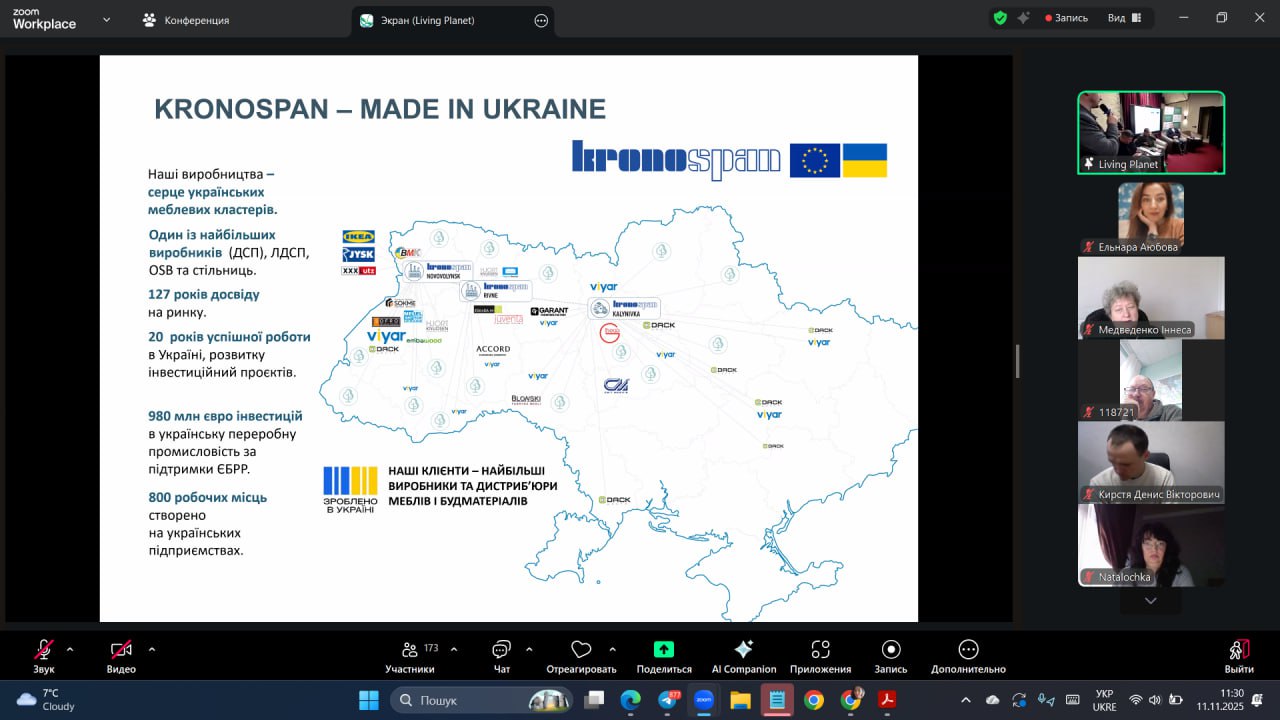Click the text '127 років досвіду'
1280x720 pixels.
(x=203, y=294)
